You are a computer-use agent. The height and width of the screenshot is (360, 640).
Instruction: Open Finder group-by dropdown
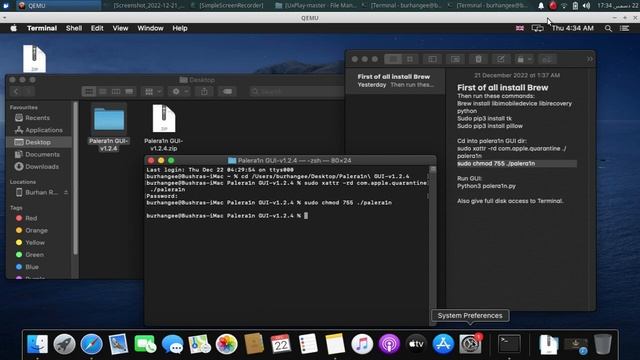coord(152,91)
